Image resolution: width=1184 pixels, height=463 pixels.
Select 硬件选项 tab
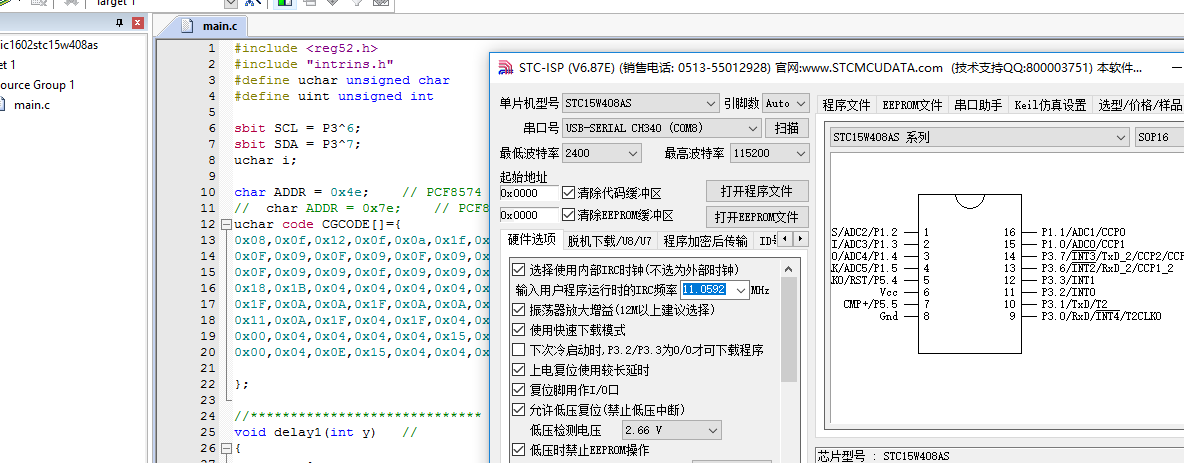tap(532, 240)
